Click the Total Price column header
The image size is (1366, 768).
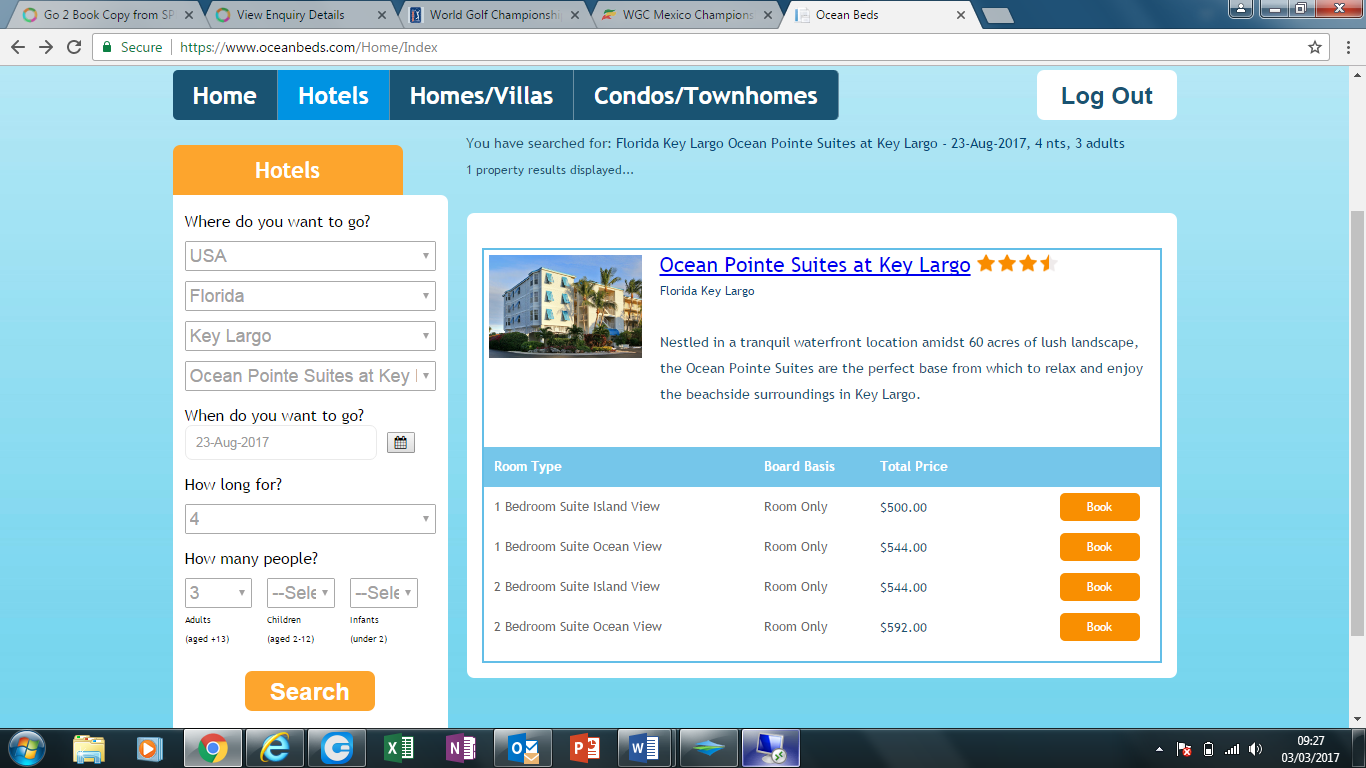(914, 467)
